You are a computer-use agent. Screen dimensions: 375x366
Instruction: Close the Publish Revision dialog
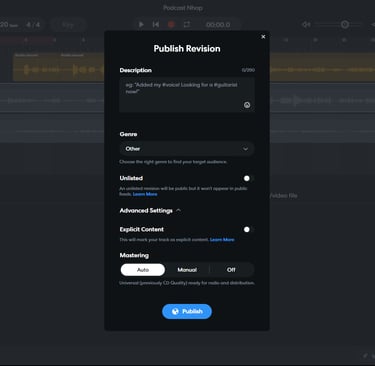(263, 37)
